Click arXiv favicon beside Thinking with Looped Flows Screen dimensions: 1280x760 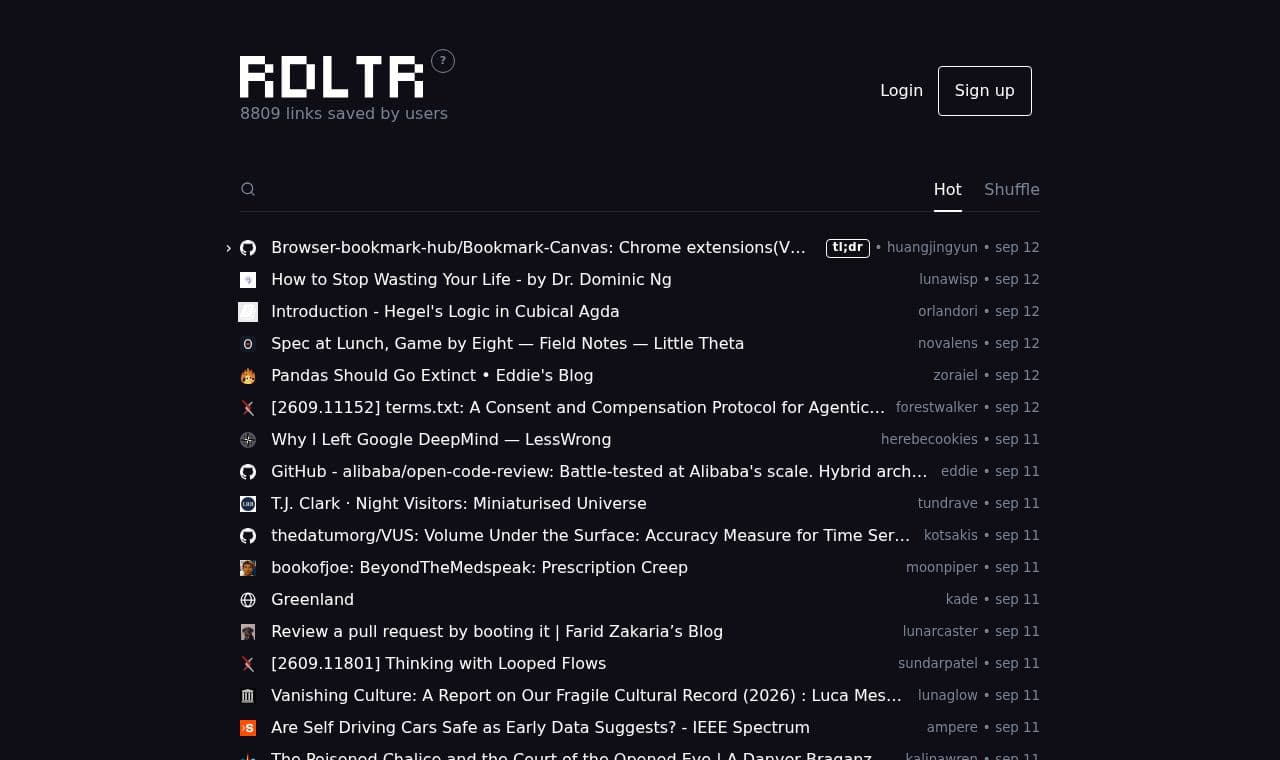(x=248, y=664)
